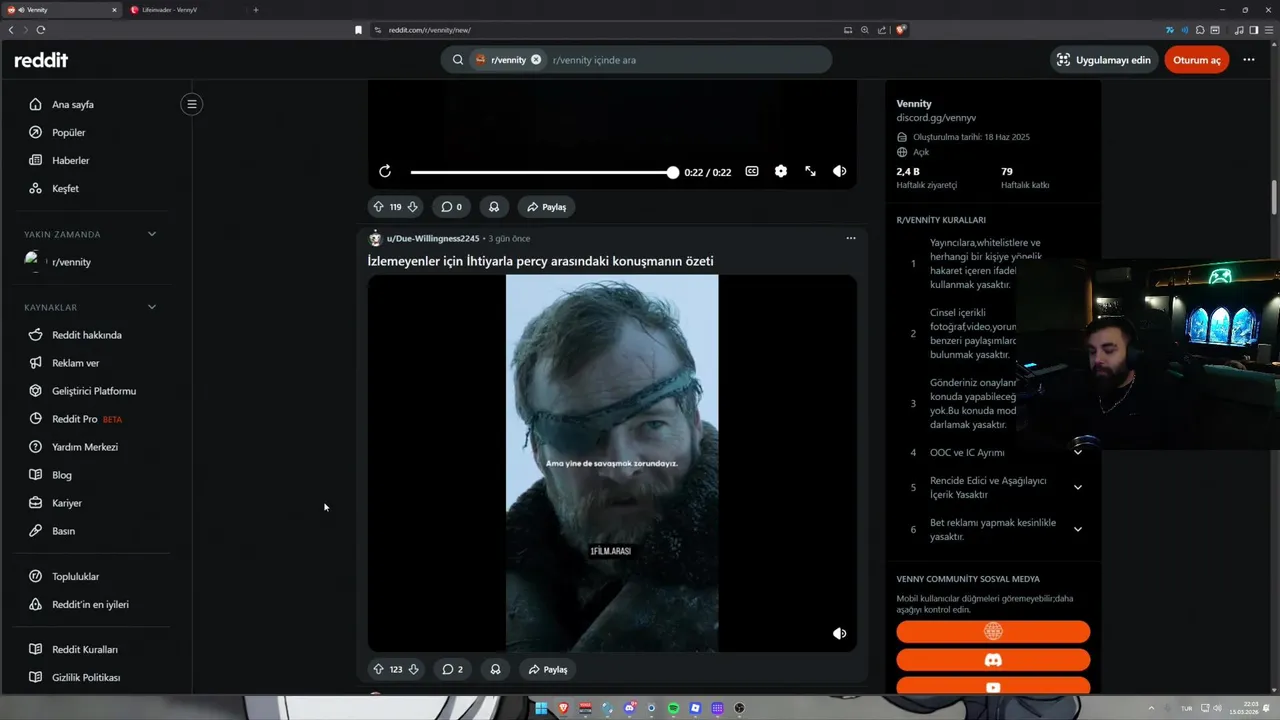1280x720 pixels.
Task: Share the 119-vote post
Action: pos(547,207)
